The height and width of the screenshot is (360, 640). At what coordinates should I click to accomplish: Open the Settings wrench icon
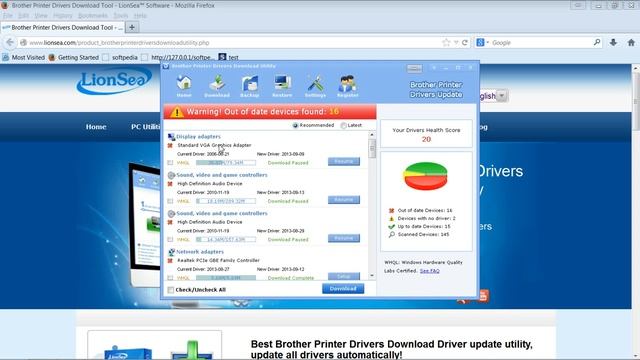[x=315, y=86]
